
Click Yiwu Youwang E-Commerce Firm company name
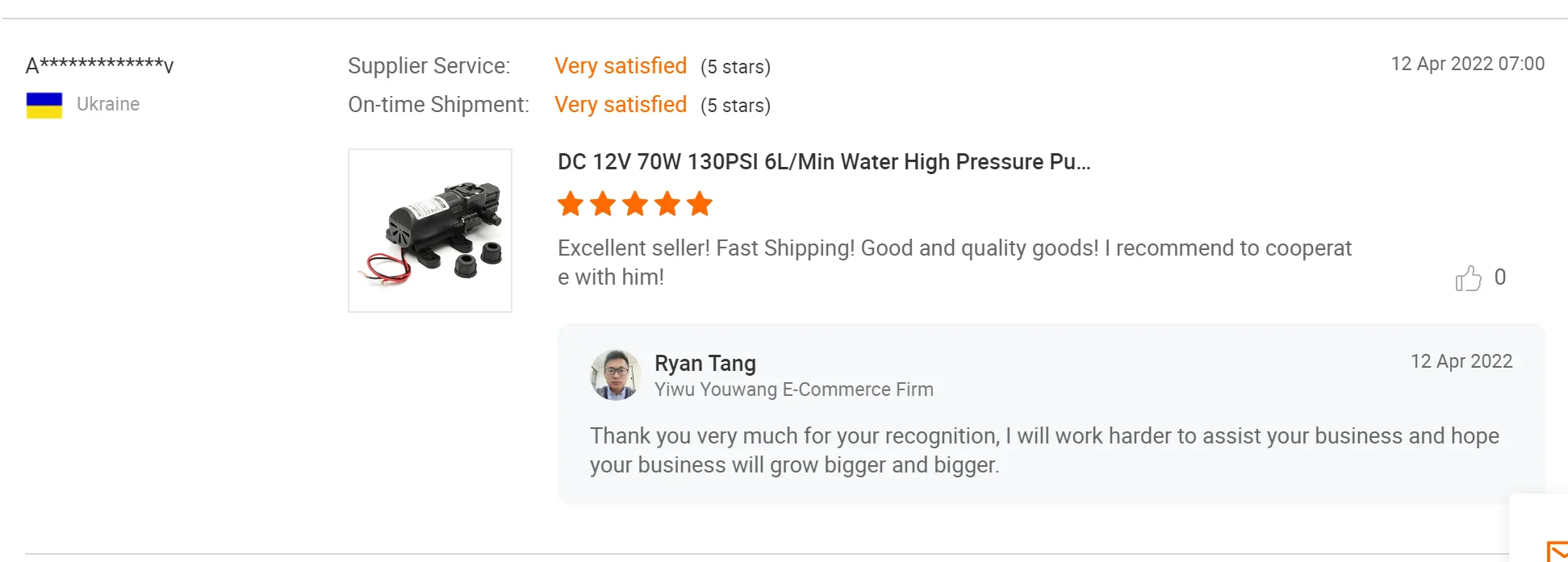(x=793, y=389)
